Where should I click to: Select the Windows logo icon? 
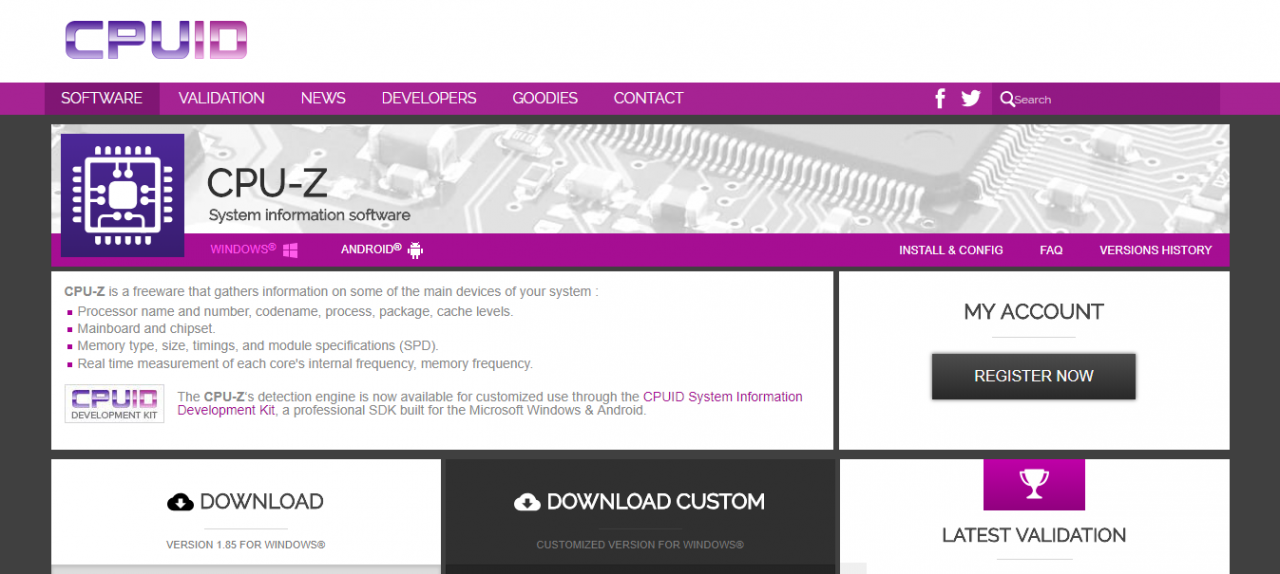[x=290, y=250]
